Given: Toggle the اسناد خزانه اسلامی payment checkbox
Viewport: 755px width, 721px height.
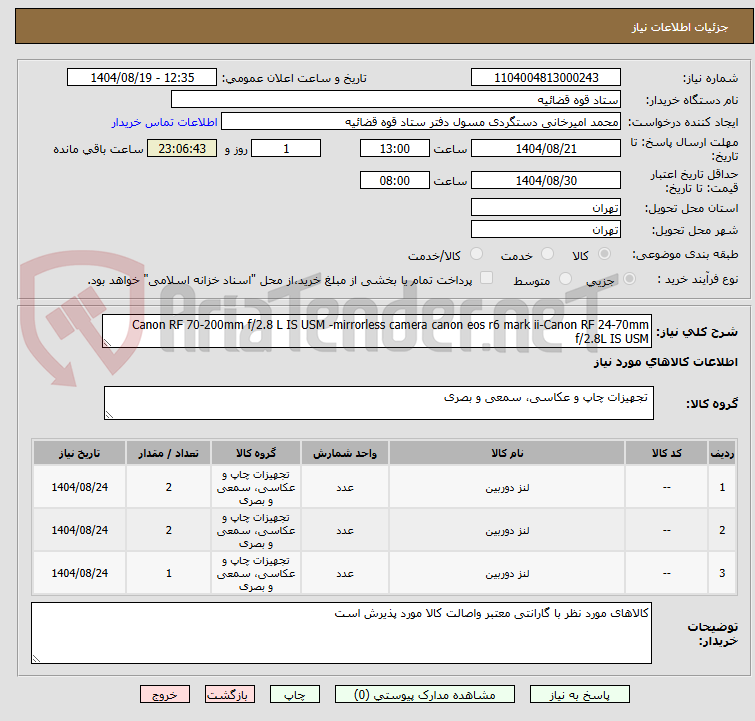Looking at the screenshot, I should click(487, 280).
